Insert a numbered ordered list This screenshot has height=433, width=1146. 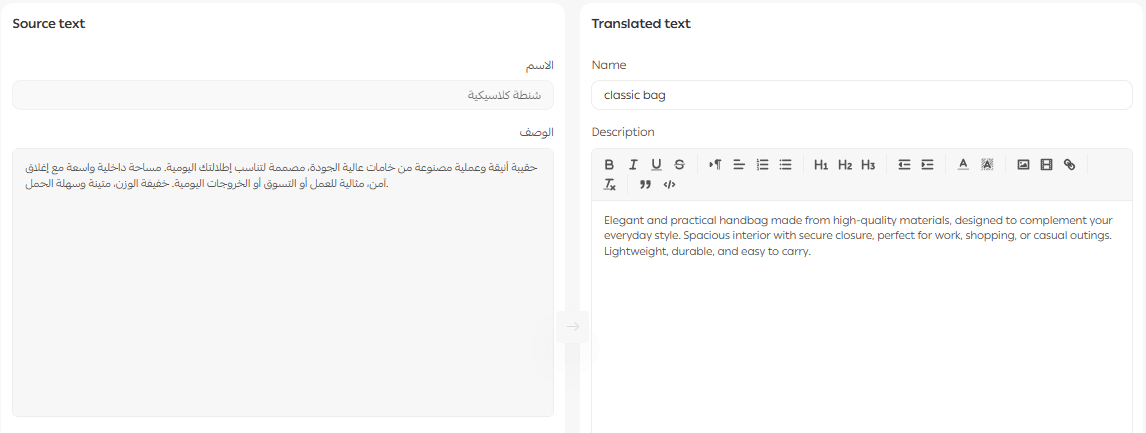pyautogui.click(x=762, y=165)
